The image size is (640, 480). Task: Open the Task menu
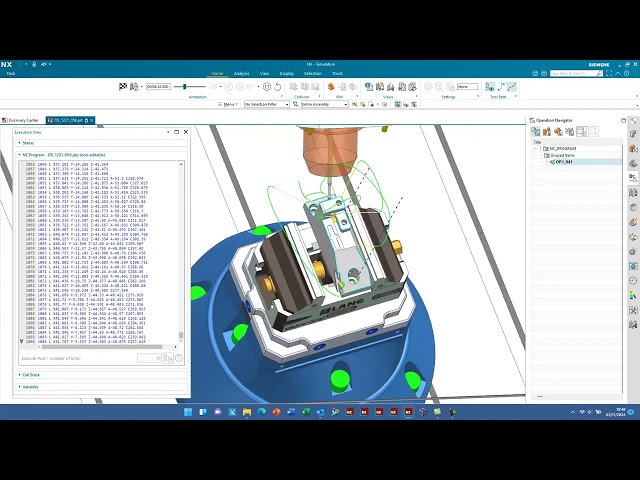point(11,73)
